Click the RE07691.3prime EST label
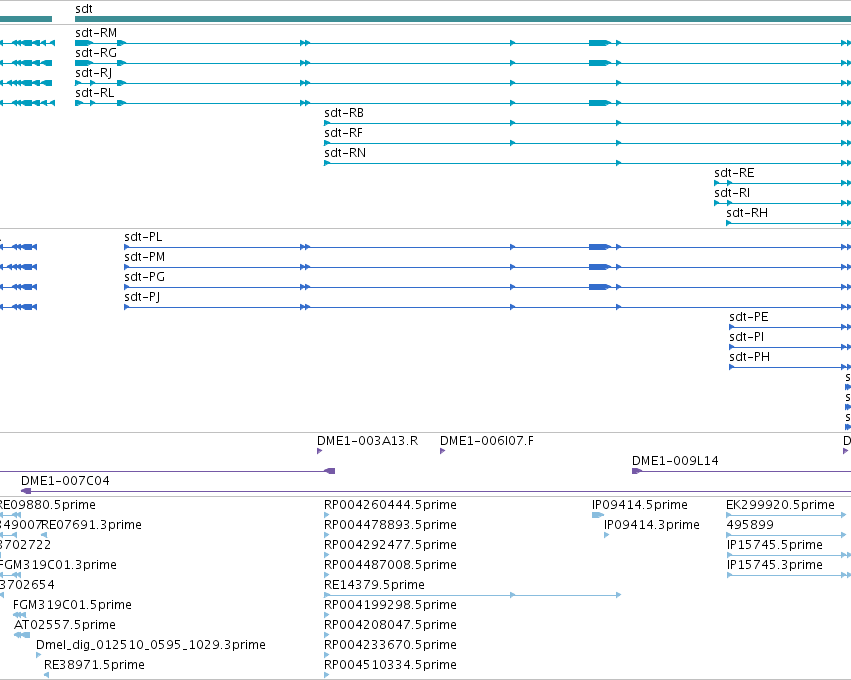 91,525
